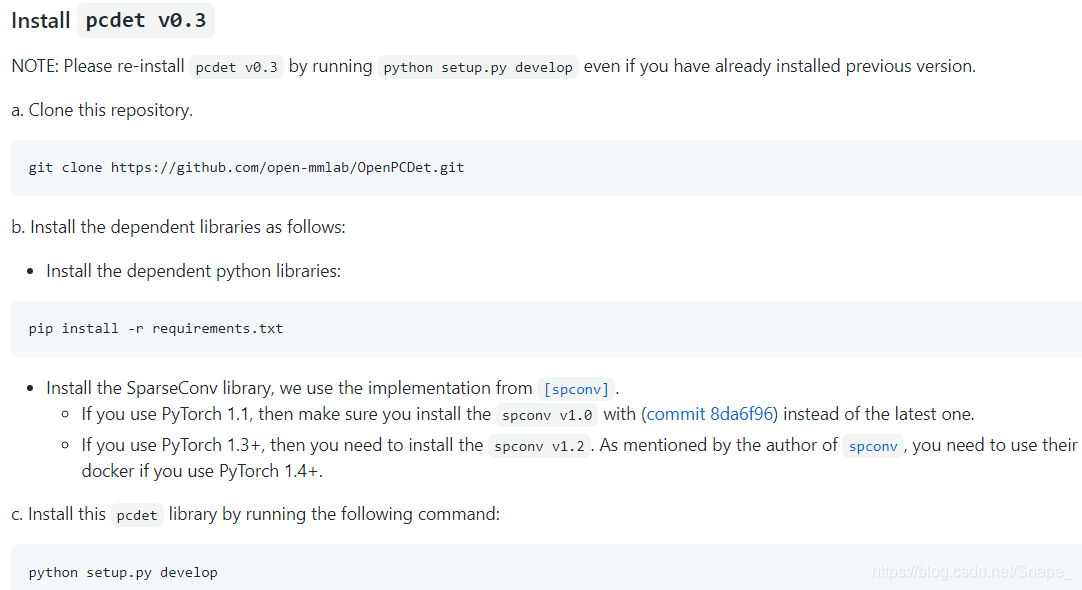The height and width of the screenshot is (590, 1082).
Task: Click 'Install the dependent python libraries' bullet
Action: point(193,271)
